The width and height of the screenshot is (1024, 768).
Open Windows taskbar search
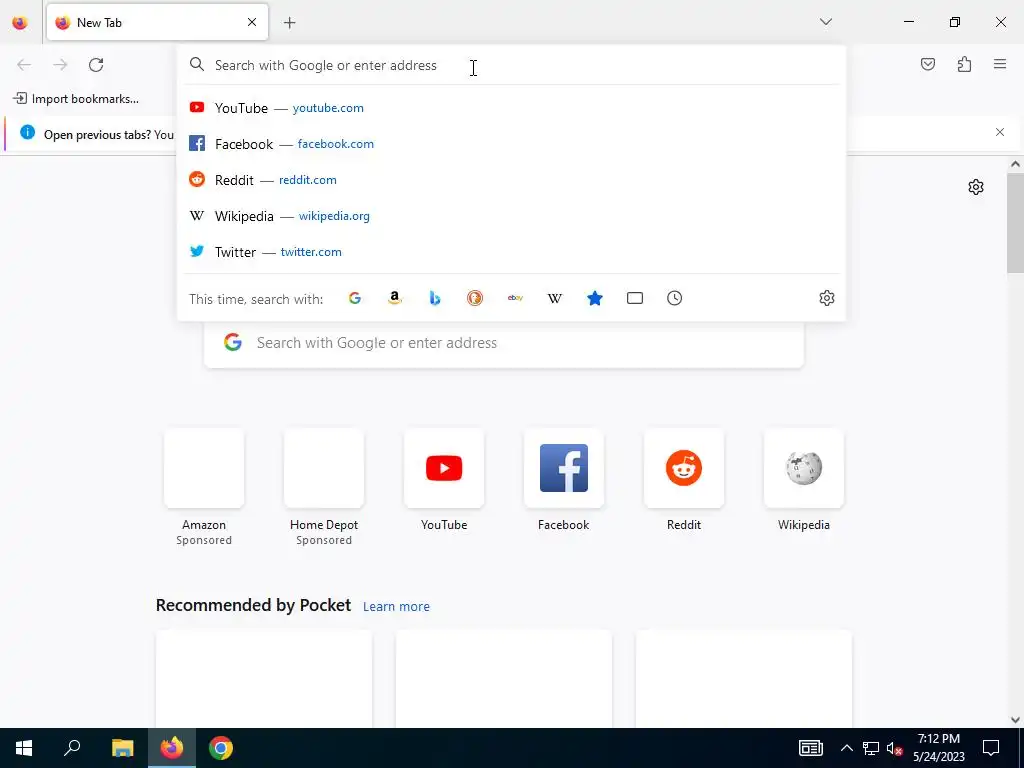(72, 748)
